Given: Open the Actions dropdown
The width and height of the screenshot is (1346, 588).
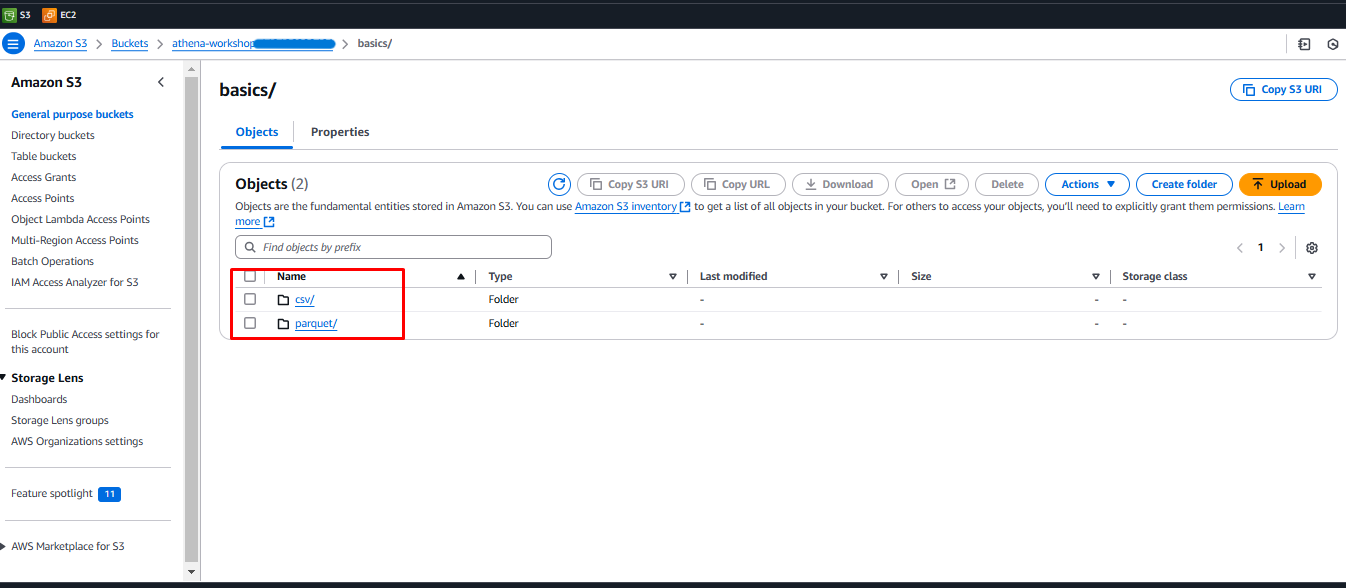Looking at the screenshot, I should click(x=1087, y=184).
